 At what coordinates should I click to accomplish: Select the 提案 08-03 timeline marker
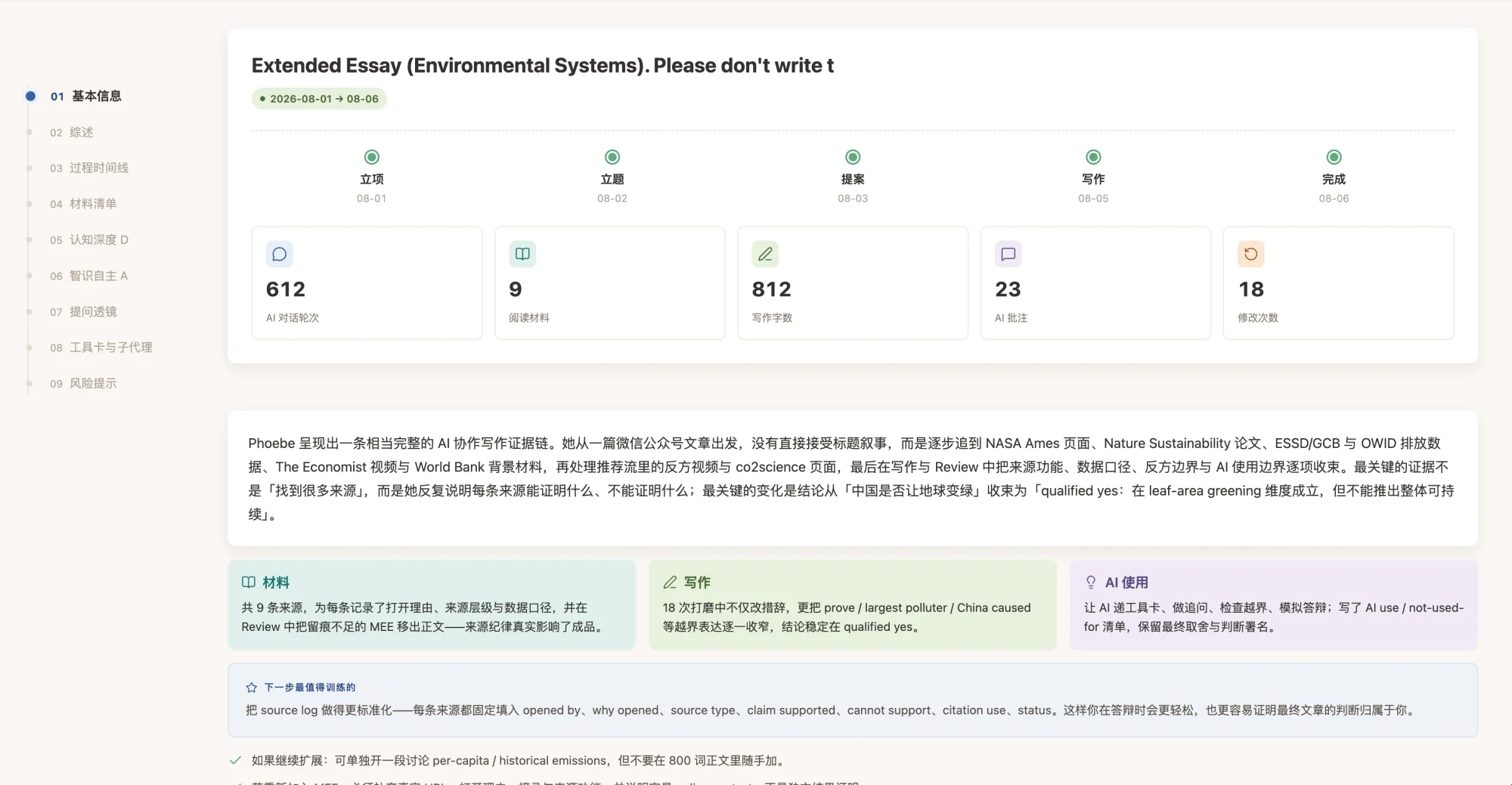(x=853, y=157)
